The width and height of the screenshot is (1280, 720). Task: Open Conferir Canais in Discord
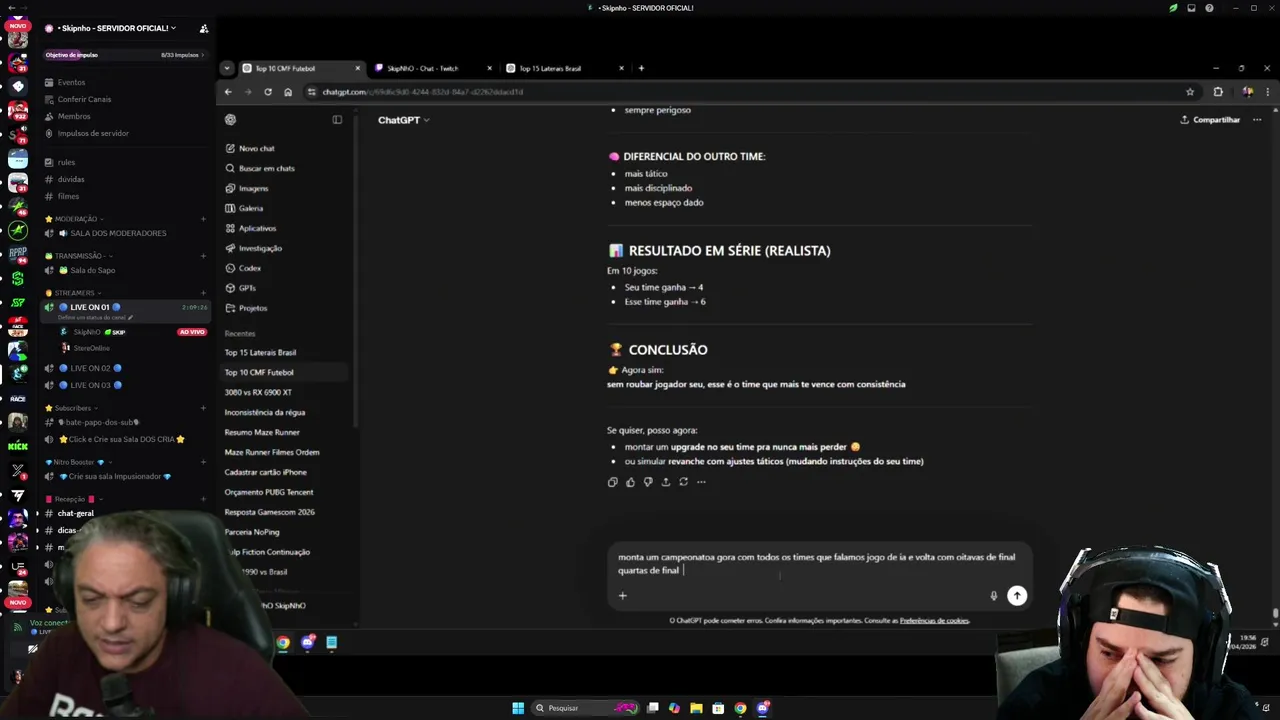pos(84,99)
